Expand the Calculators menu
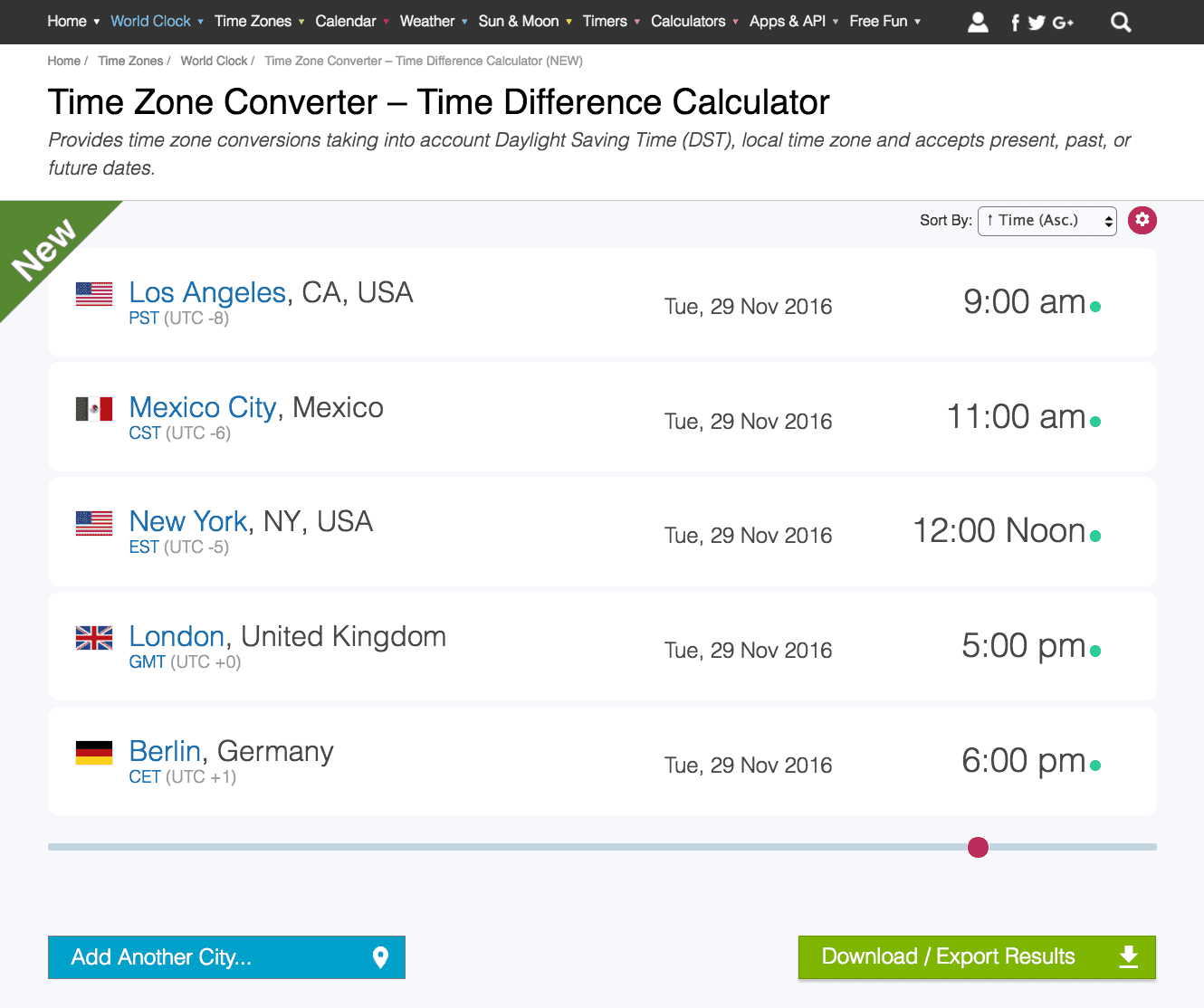Viewport: 1204px width, 1008px height. tap(694, 21)
